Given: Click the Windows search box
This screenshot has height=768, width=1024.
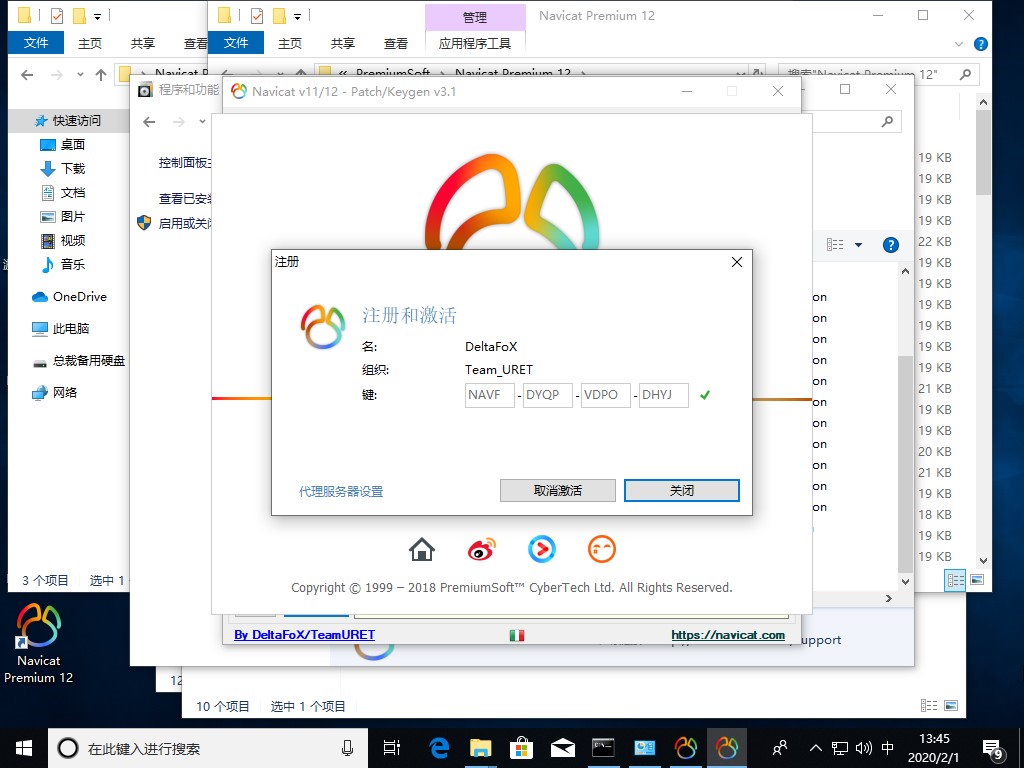Looking at the screenshot, I should (208, 748).
